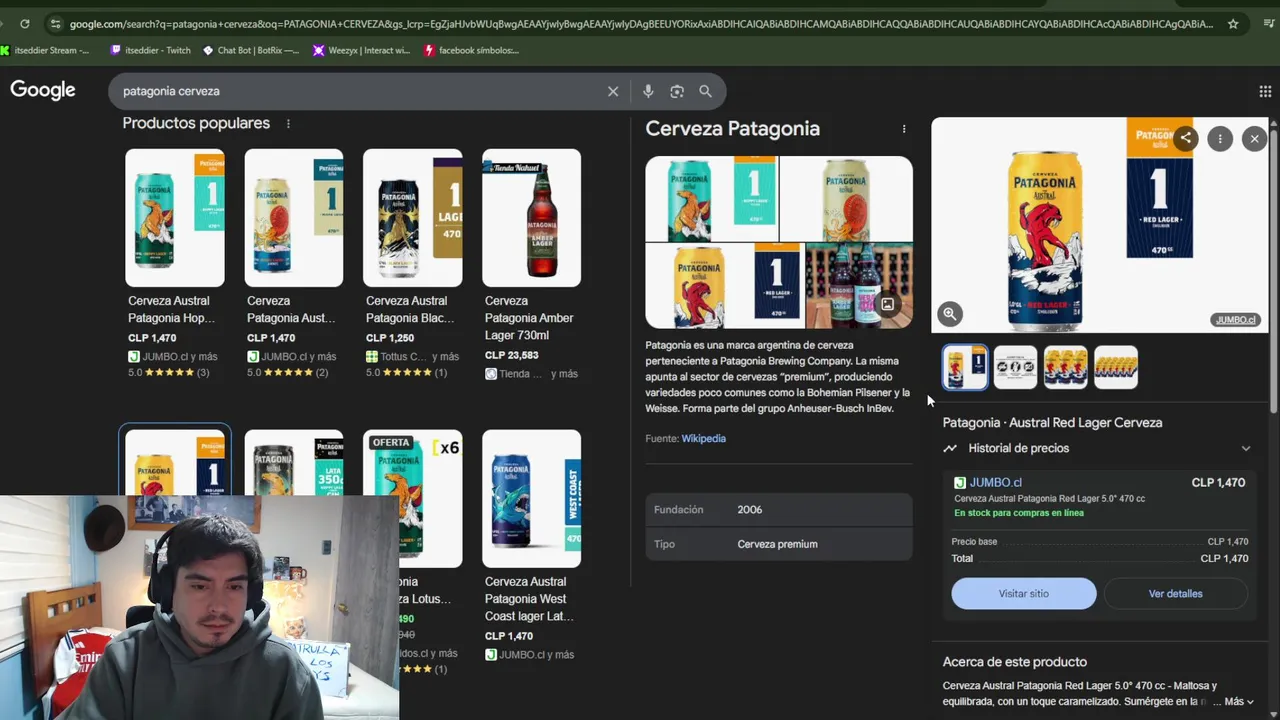This screenshot has height=720, width=1280.
Task: Click Visitar sitio button
Action: coord(1024,594)
